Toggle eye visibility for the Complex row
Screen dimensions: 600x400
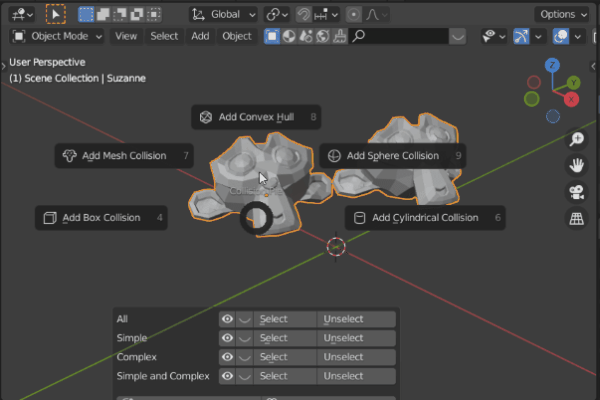coord(227,357)
